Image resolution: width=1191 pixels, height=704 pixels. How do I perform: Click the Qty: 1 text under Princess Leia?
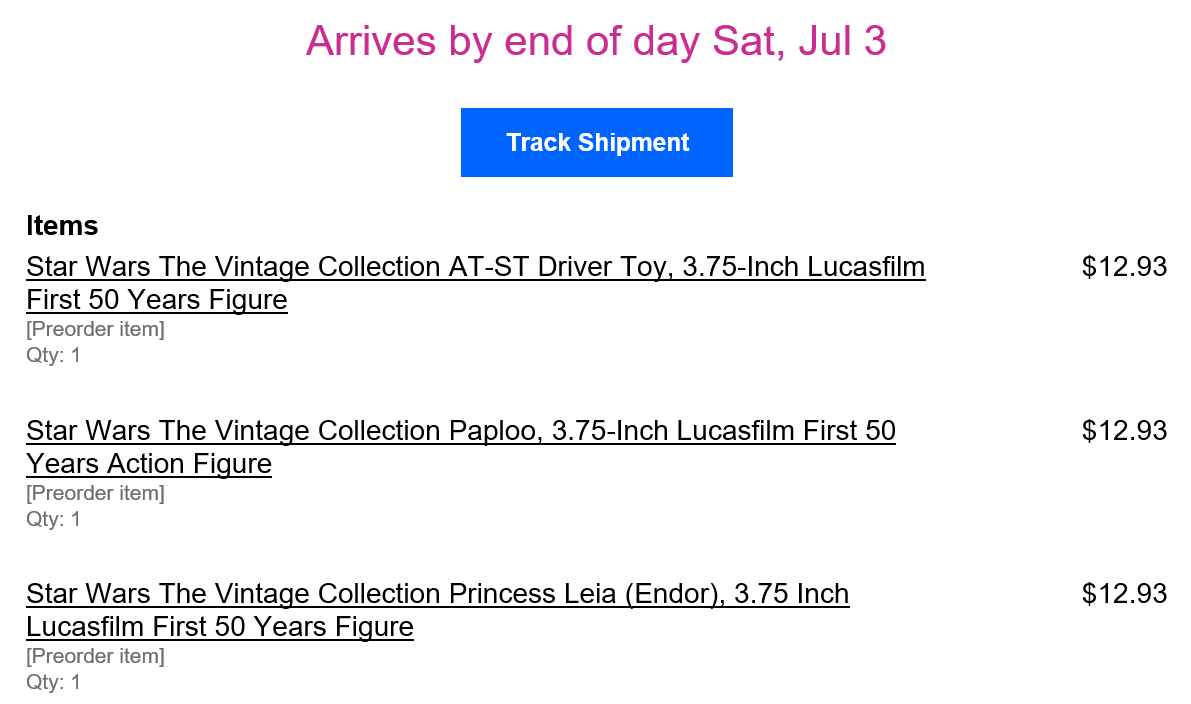point(53,682)
